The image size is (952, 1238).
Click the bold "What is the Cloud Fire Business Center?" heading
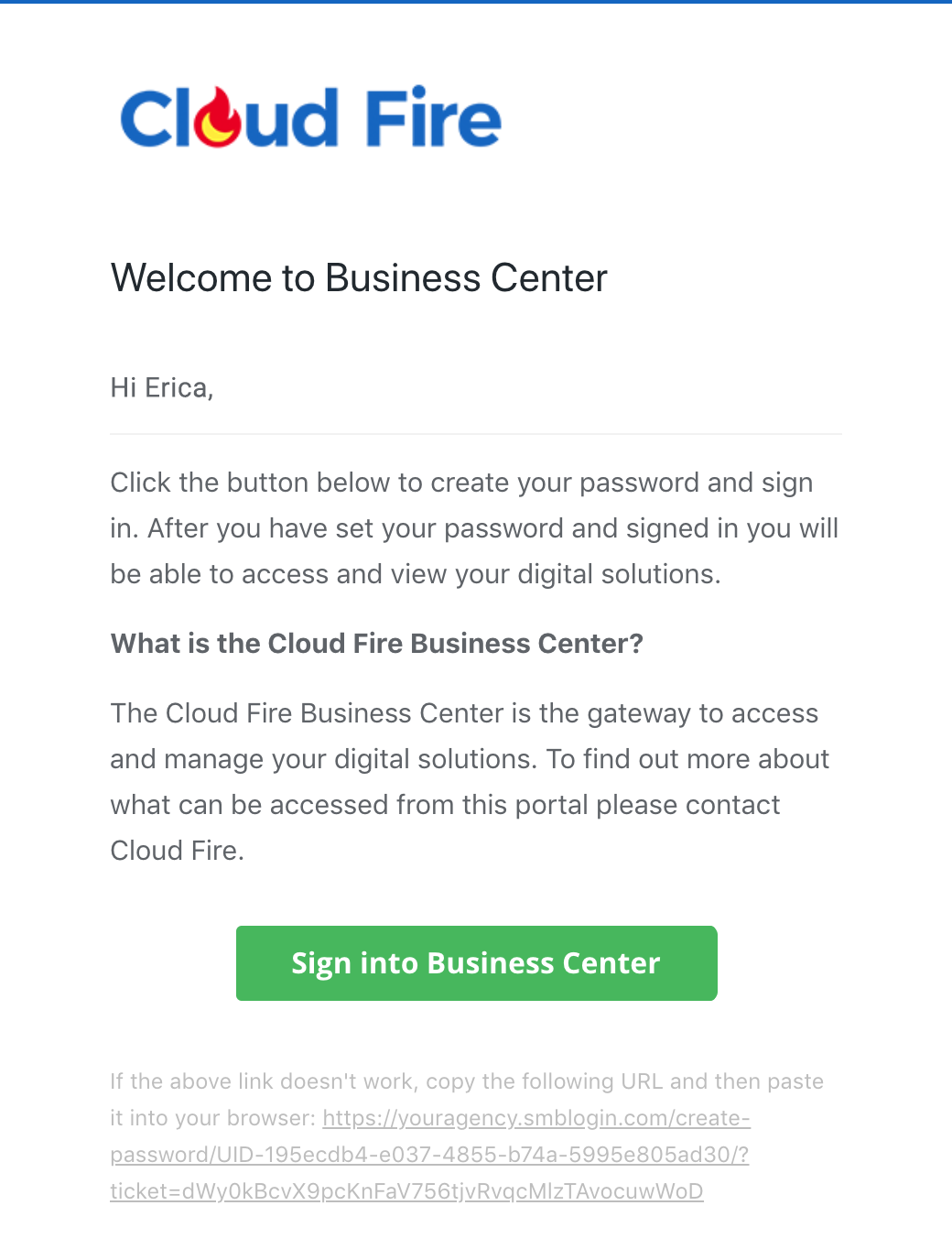coord(377,644)
